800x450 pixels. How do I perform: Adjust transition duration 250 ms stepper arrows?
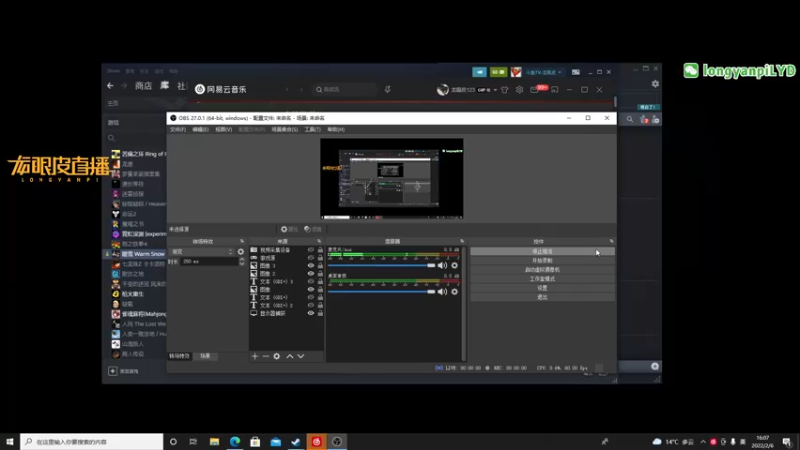coord(242,261)
